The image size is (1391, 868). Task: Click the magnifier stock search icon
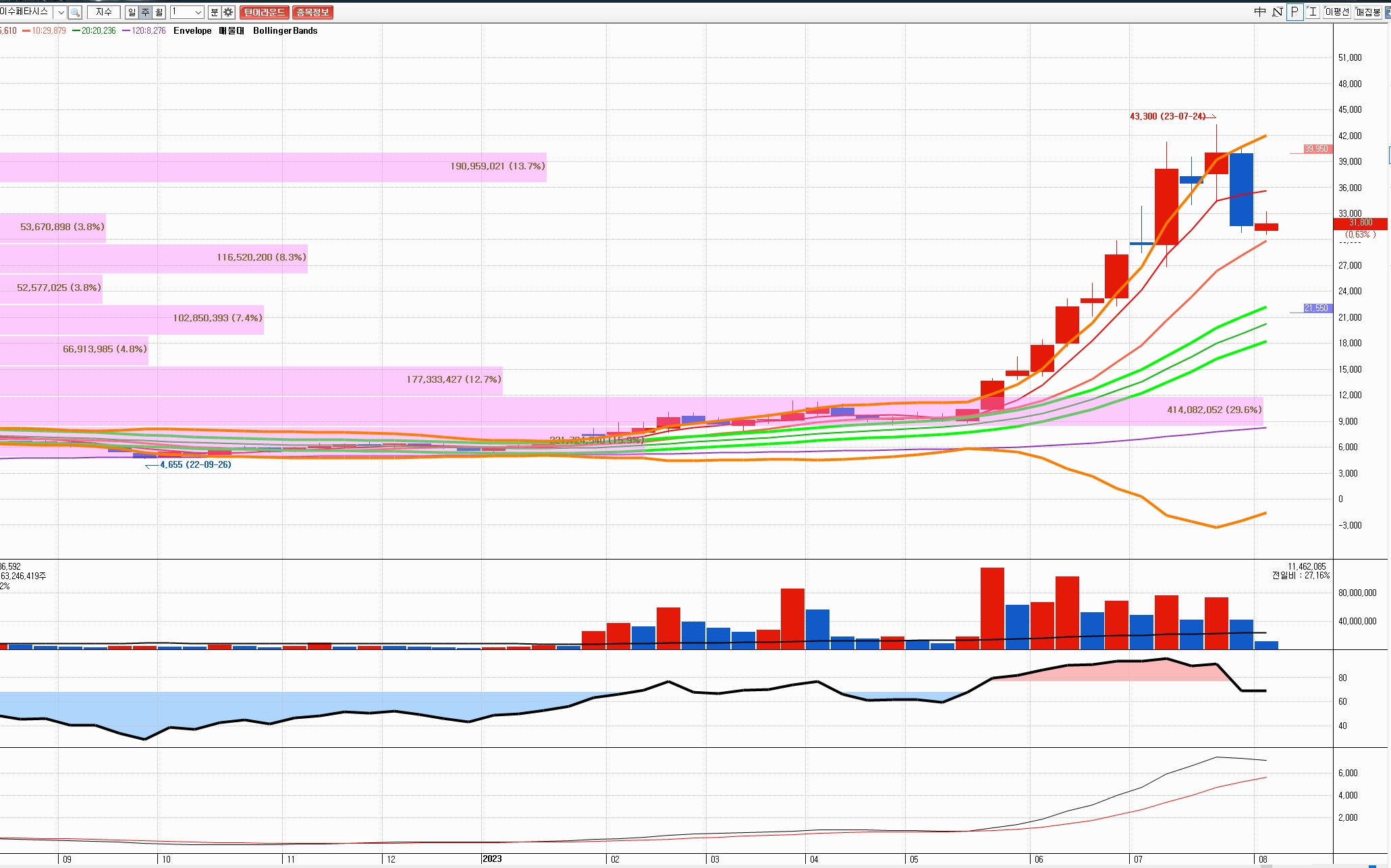tap(75, 12)
